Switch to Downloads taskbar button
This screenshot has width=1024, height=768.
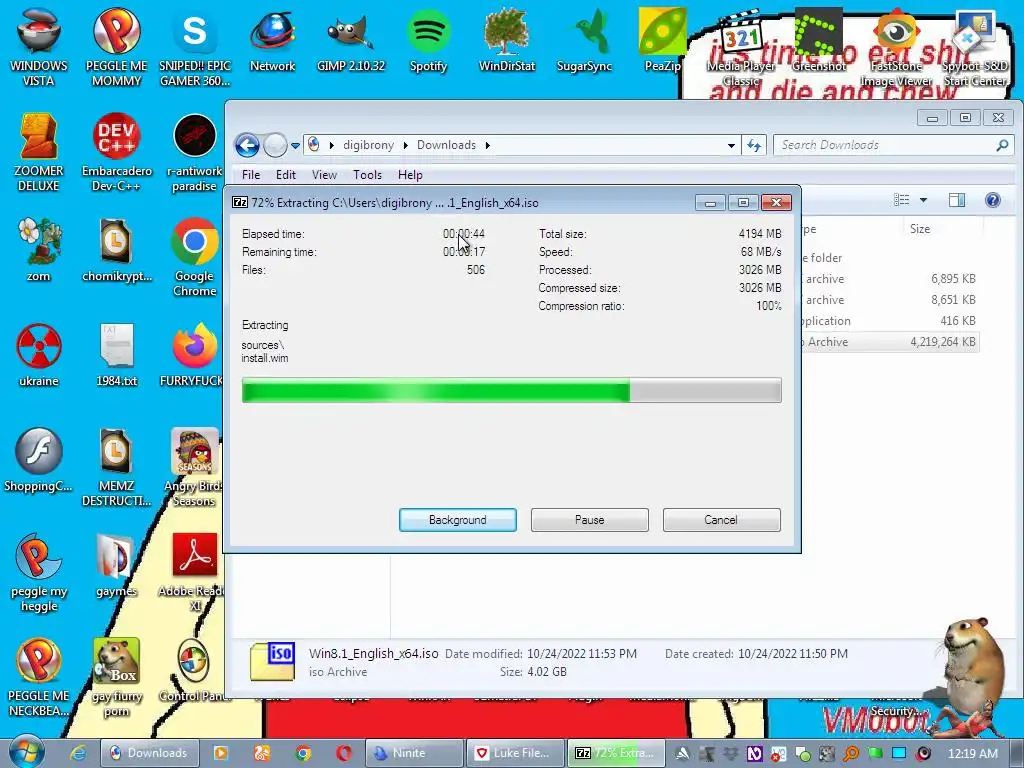click(149, 753)
